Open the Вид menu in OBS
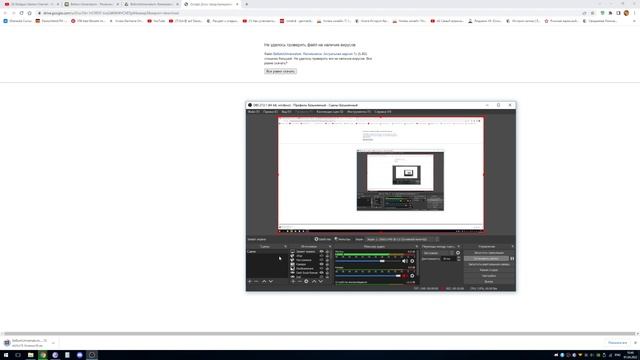The height and width of the screenshot is (360, 640). click(x=287, y=111)
